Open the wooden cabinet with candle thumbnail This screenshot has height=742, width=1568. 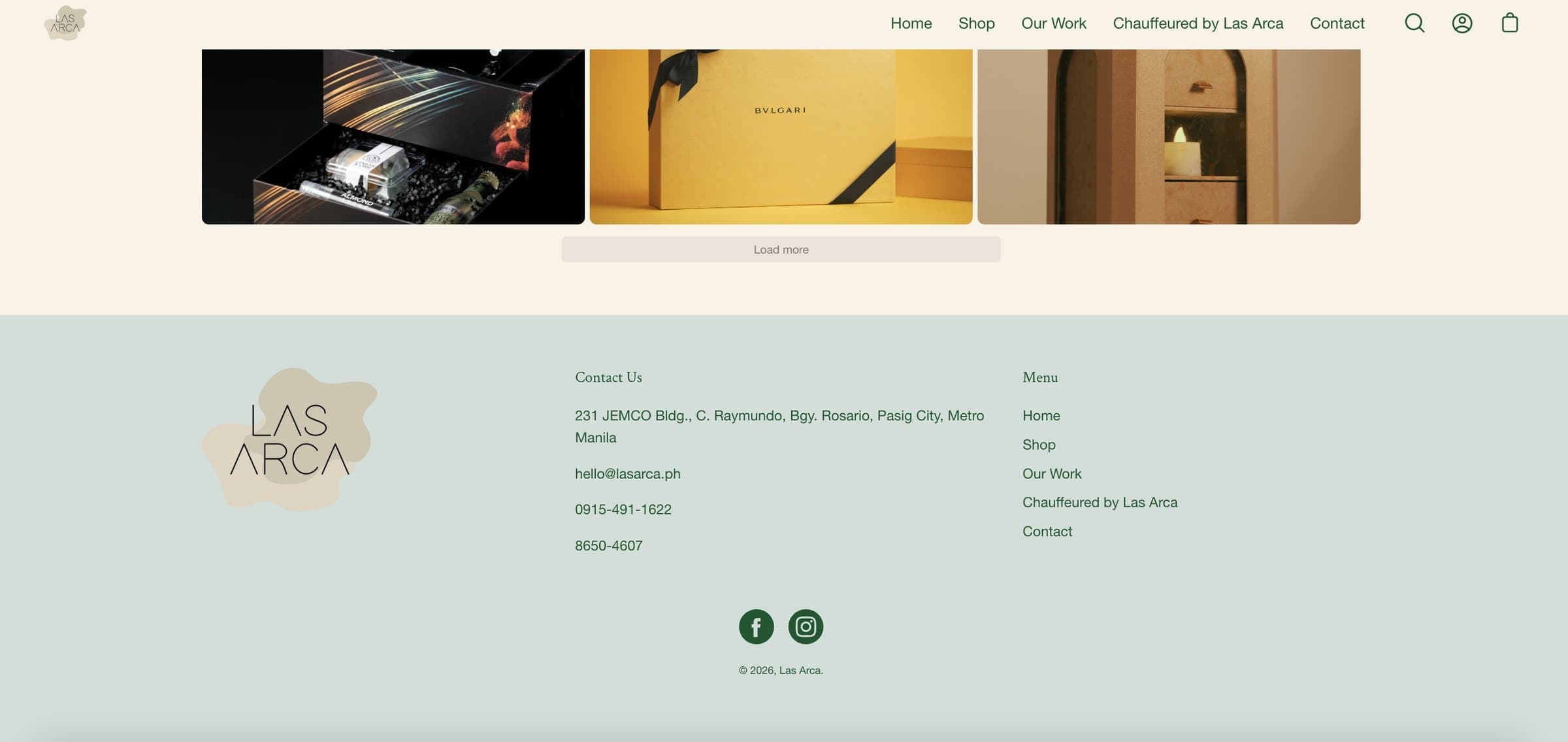1168,137
